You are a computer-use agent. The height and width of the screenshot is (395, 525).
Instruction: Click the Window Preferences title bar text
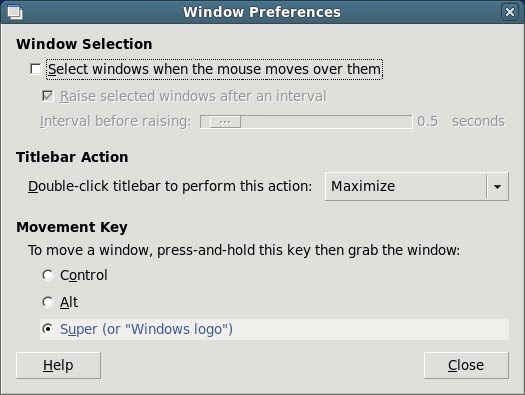point(262,12)
